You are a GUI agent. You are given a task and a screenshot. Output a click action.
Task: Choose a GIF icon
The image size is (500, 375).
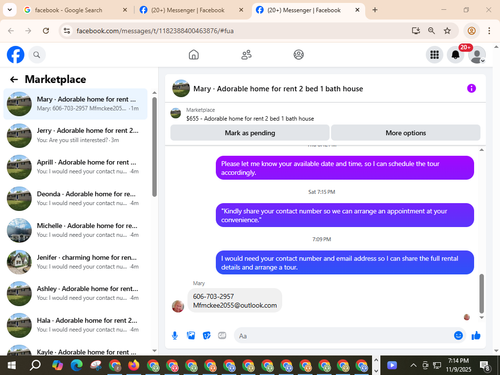click(x=222, y=335)
